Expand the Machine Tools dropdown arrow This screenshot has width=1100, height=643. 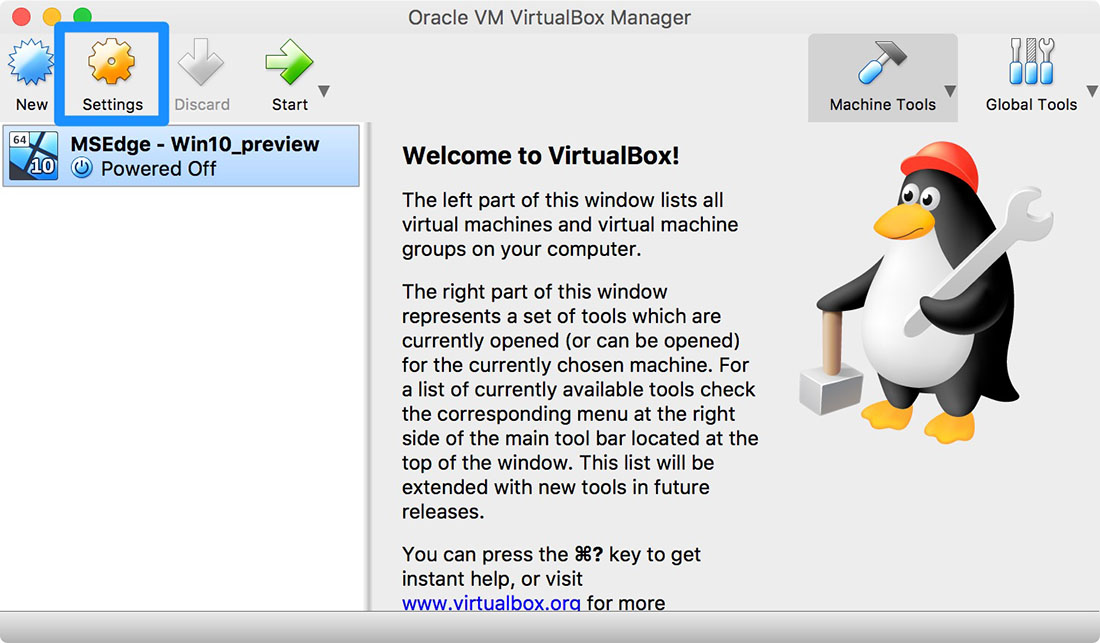pyautogui.click(x=950, y=91)
